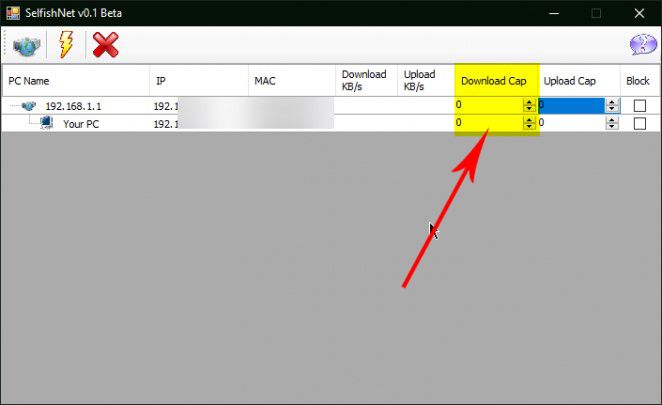Adjust the Upload Cap stepper for Your PC
The height and width of the screenshot is (405, 662).
click(612, 123)
